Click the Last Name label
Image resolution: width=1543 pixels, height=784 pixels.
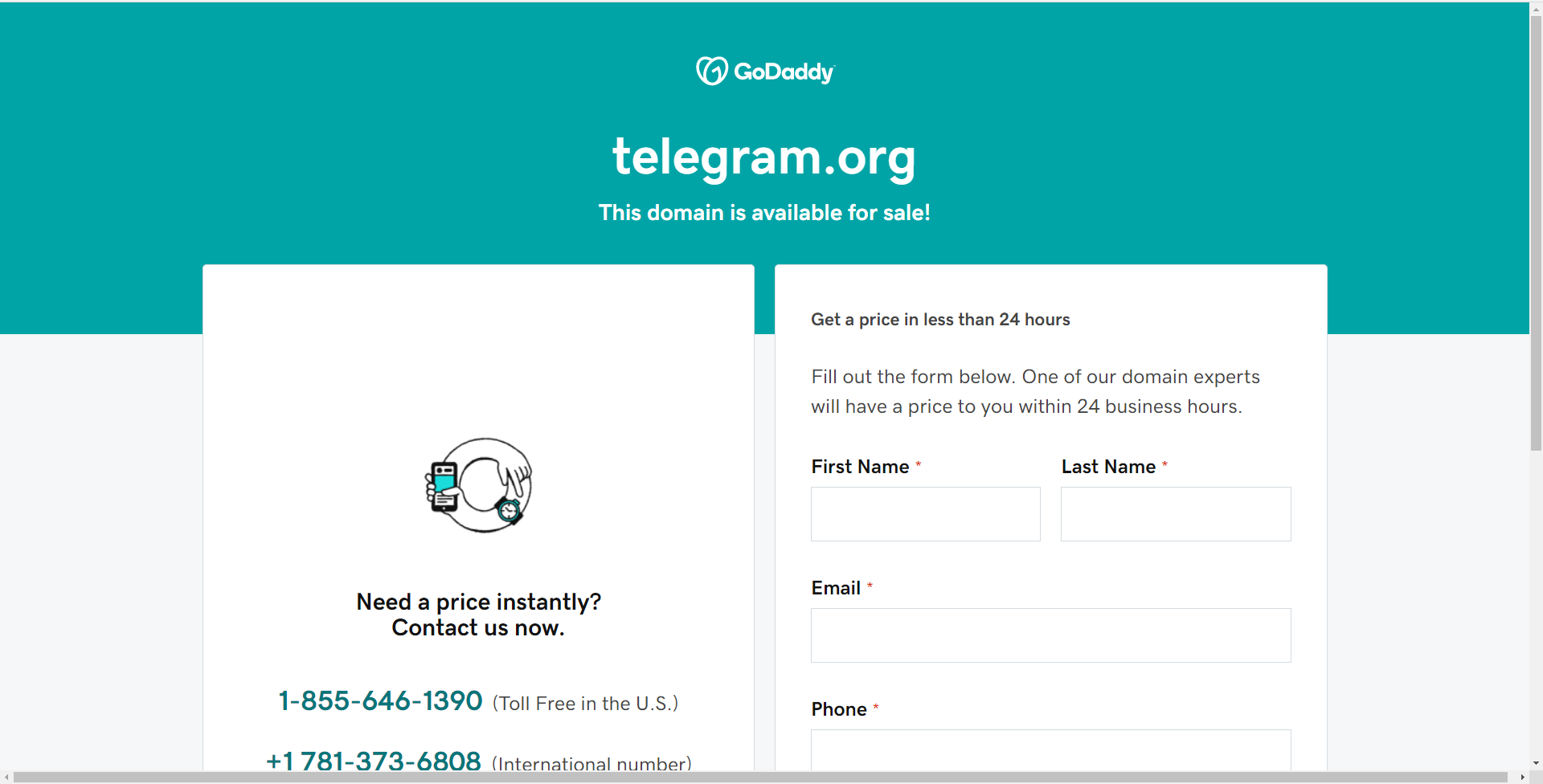coord(1108,467)
